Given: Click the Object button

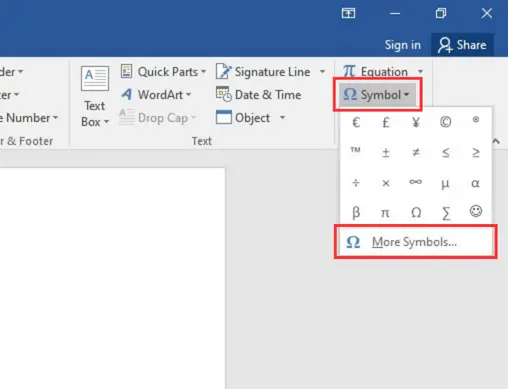Looking at the screenshot, I should [x=243, y=118].
